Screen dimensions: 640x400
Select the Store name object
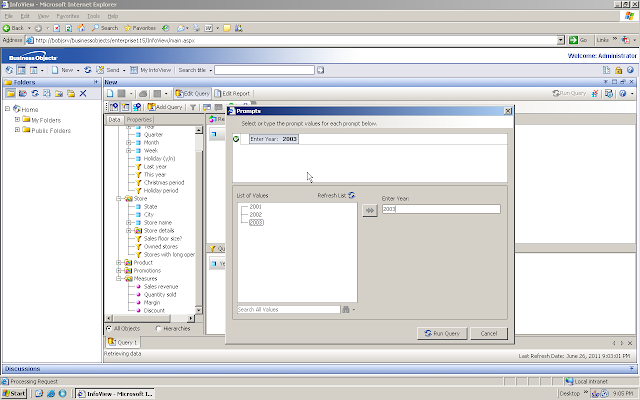(x=158, y=222)
